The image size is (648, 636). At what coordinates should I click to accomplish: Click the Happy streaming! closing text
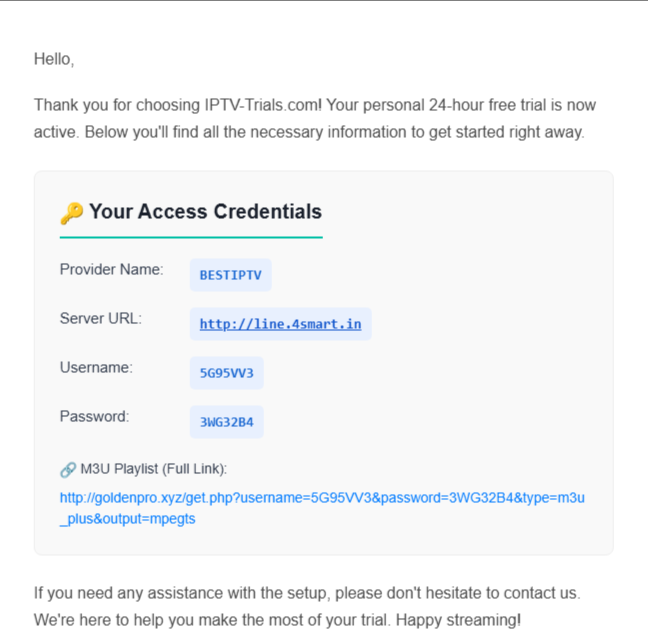point(458,620)
